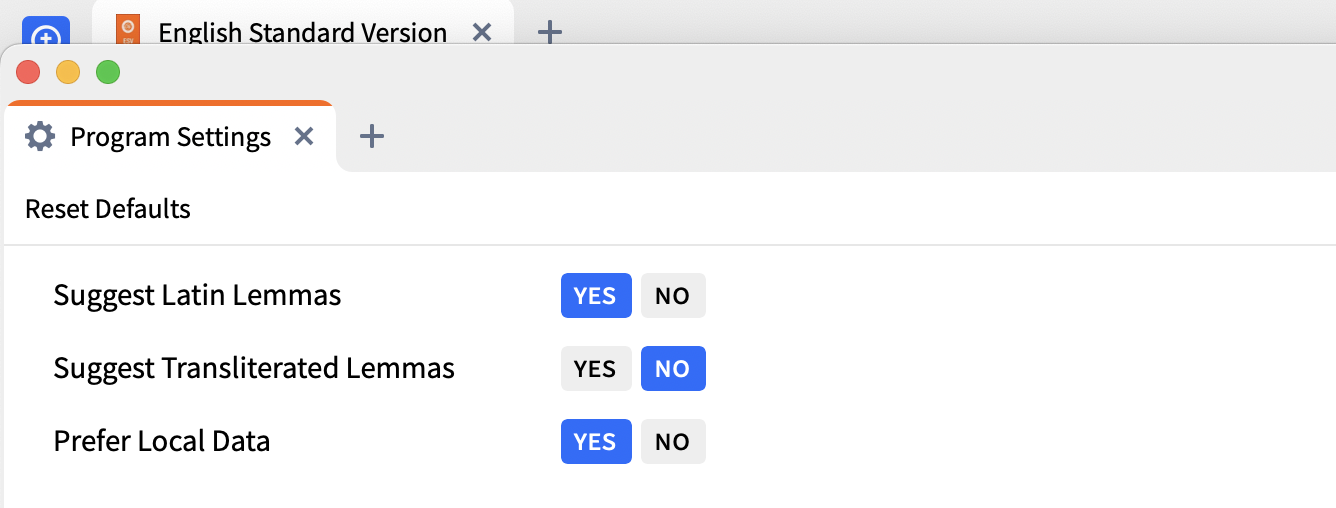Enable Suggest Transliterated Lemmas with YES
Viewport: 1336px width, 508px height.
pos(596,369)
